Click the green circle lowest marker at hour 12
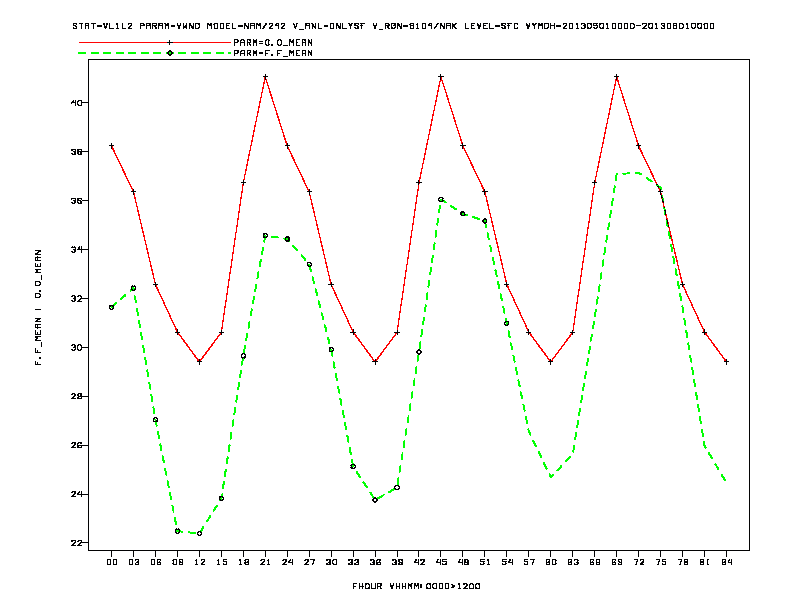Screen dimensions: 792x612 pos(200,533)
